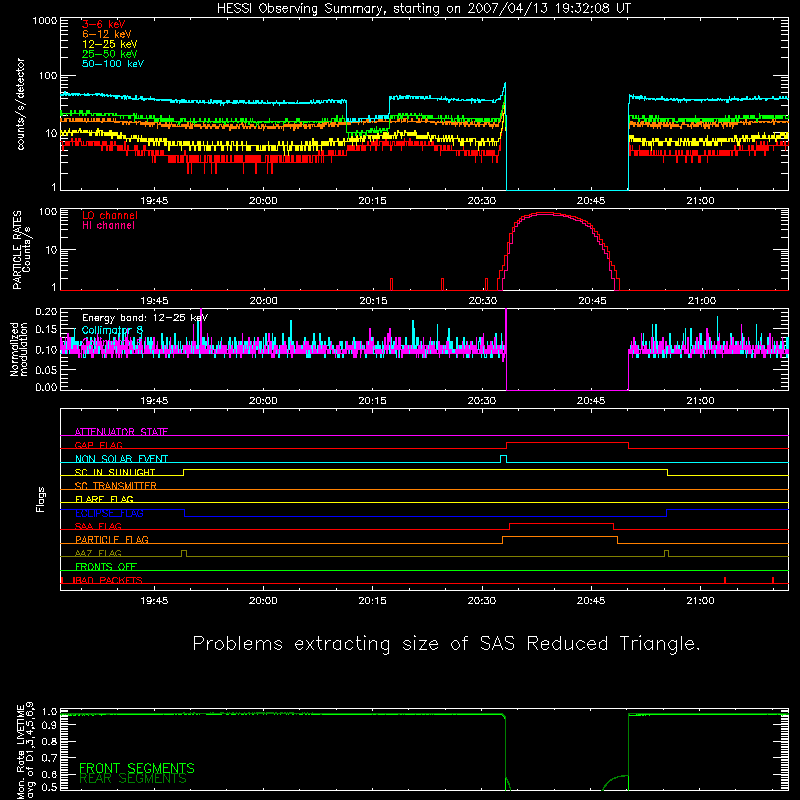Click the first AAZ_FLAG pulse near 19:49

point(184,553)
